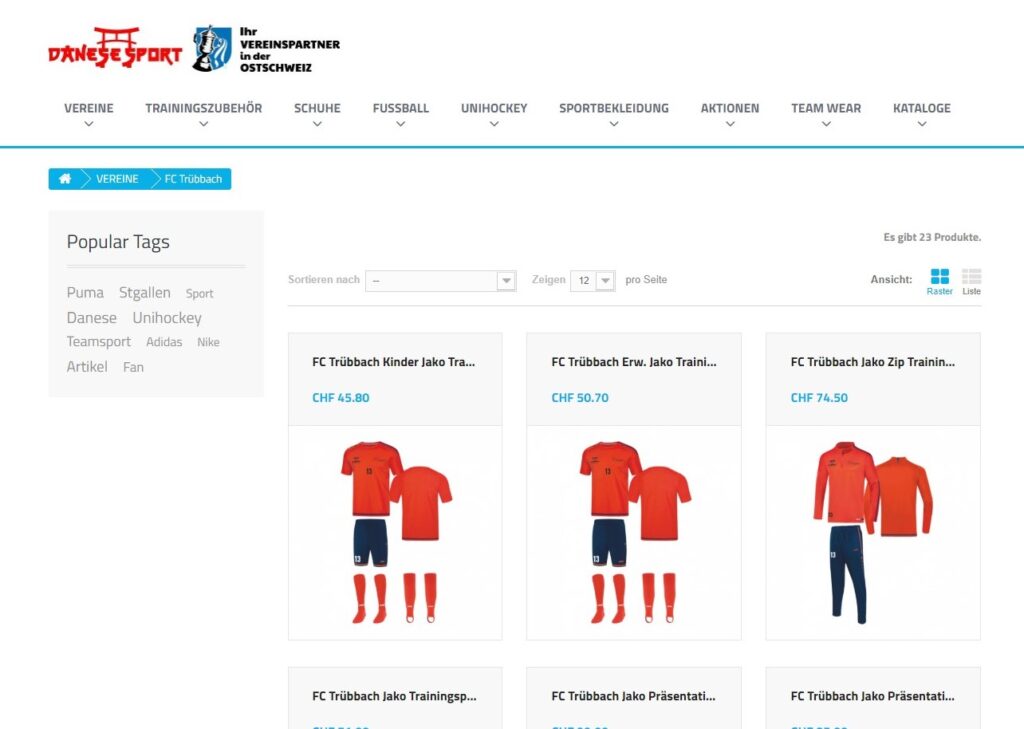
Task: Select the Fan tag
Action: [133, 367]
